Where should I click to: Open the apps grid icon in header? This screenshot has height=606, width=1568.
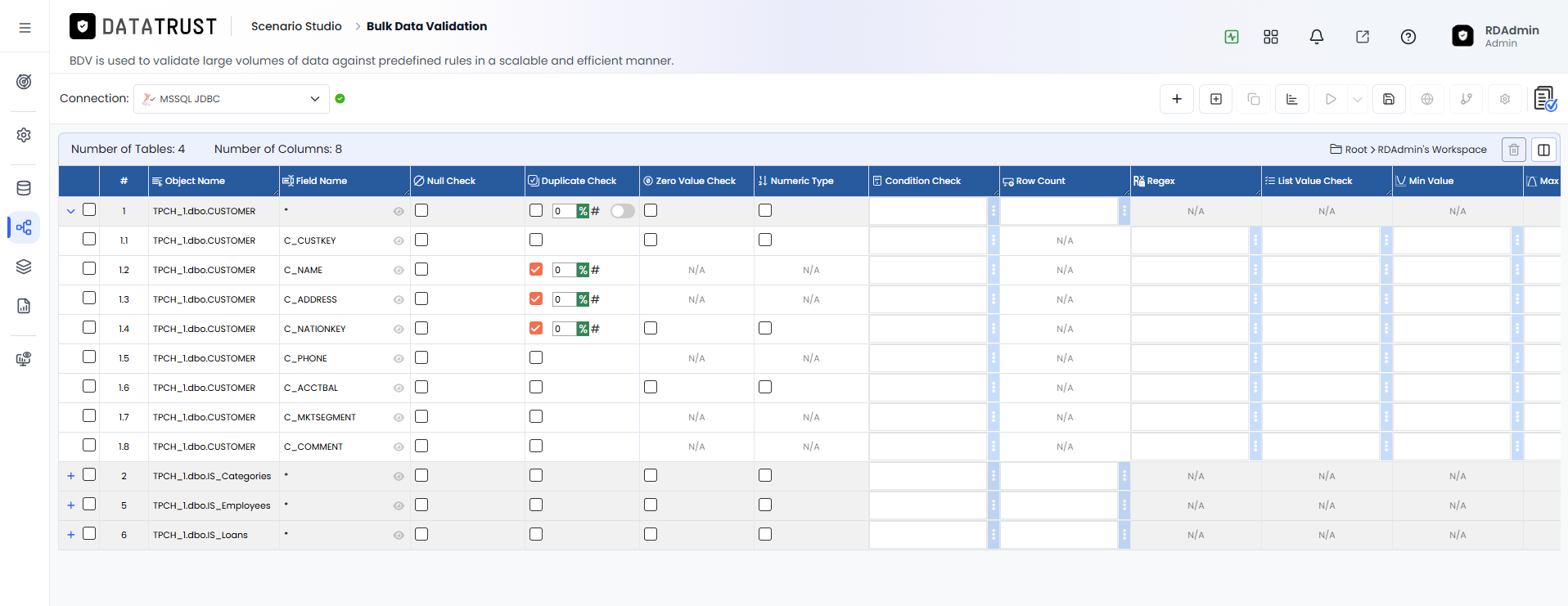(x=1270, y=37)
